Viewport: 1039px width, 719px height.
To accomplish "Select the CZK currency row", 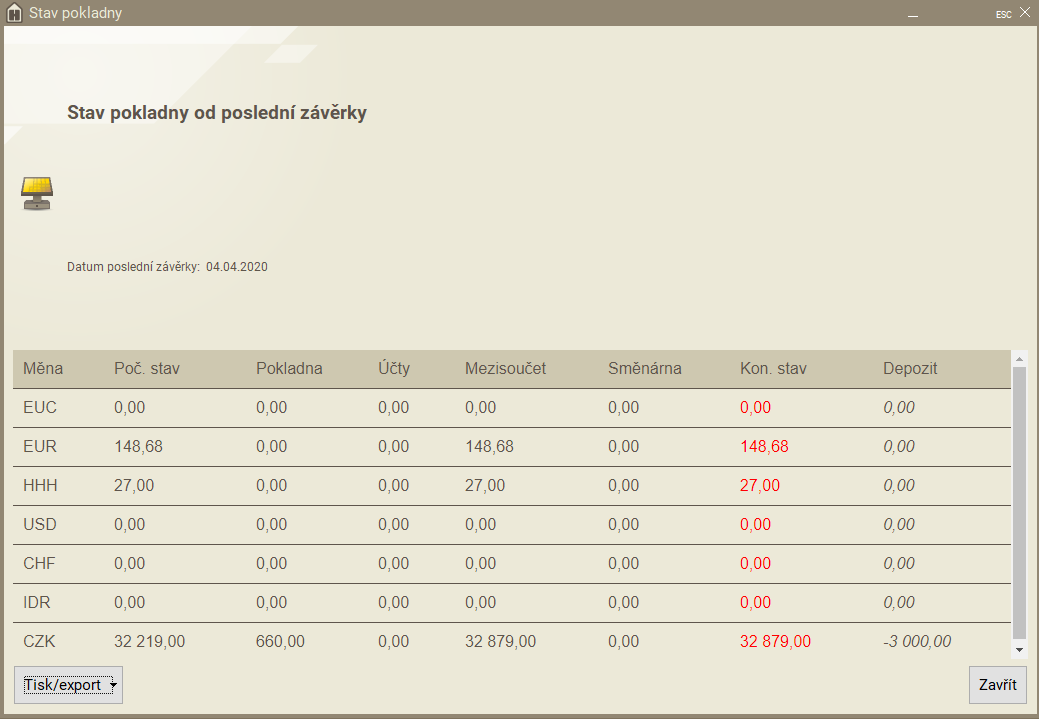I will click(x=39, y=641).
